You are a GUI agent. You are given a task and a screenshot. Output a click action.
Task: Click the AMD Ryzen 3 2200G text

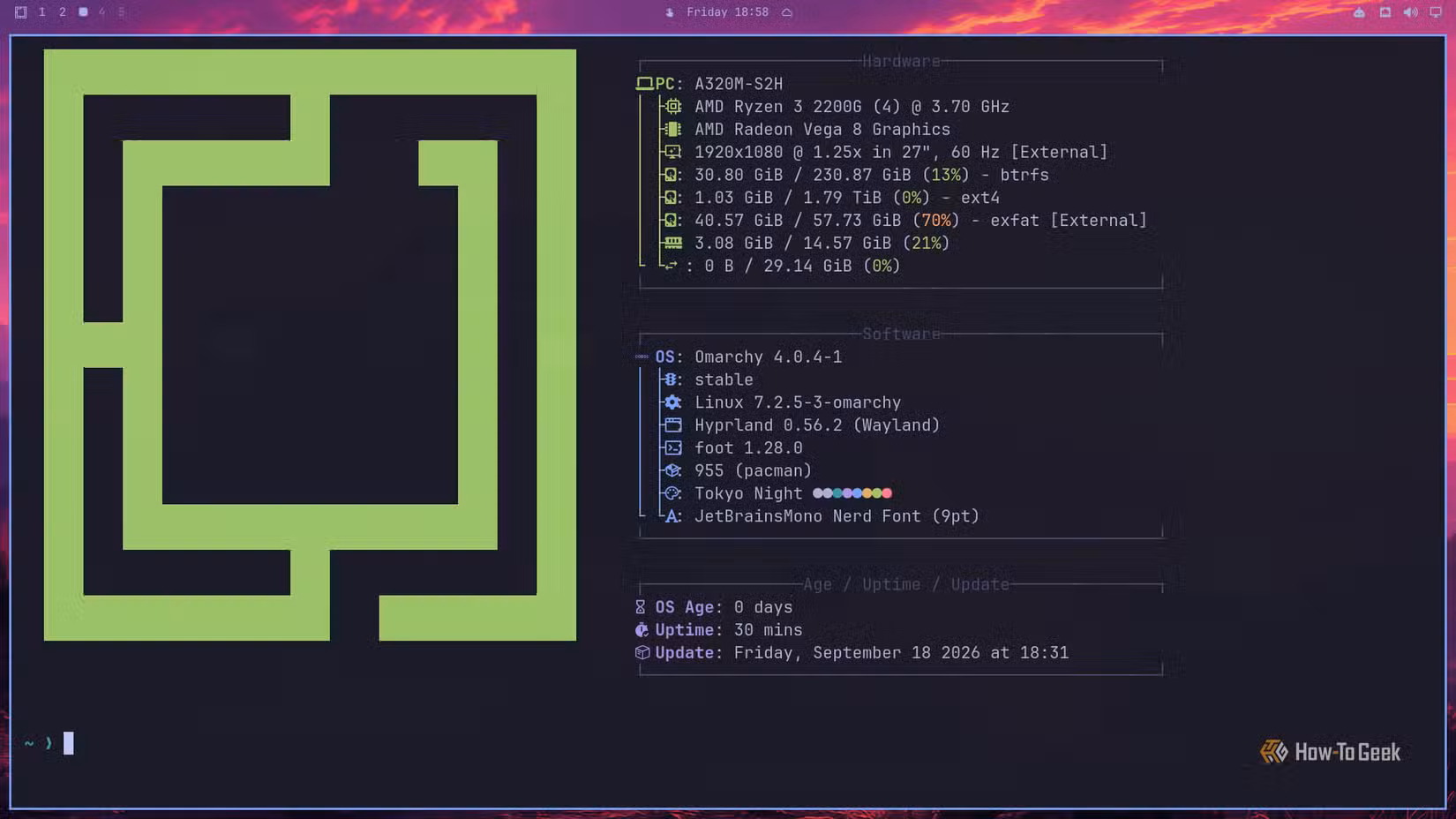[778, 107]
